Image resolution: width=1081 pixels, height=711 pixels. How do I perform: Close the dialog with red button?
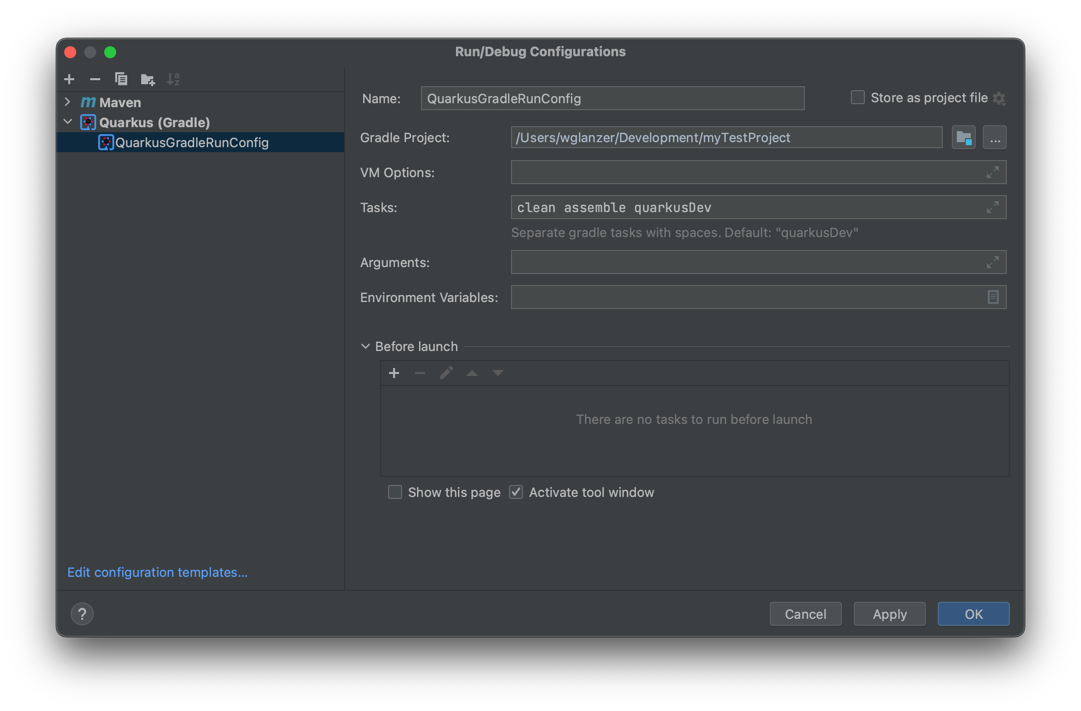coord(70,52)
